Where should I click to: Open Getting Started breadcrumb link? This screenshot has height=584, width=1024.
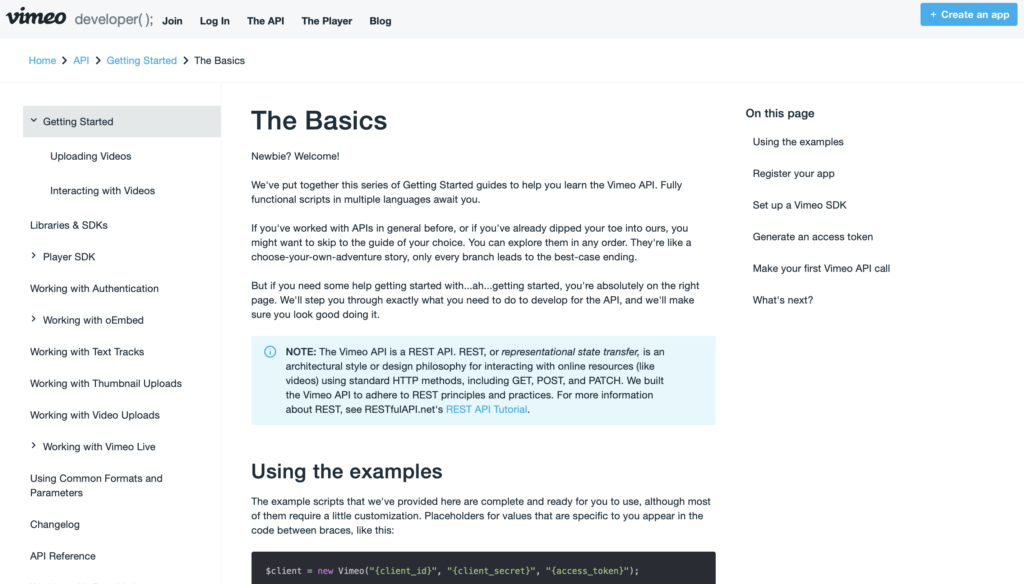coord(142,61)
